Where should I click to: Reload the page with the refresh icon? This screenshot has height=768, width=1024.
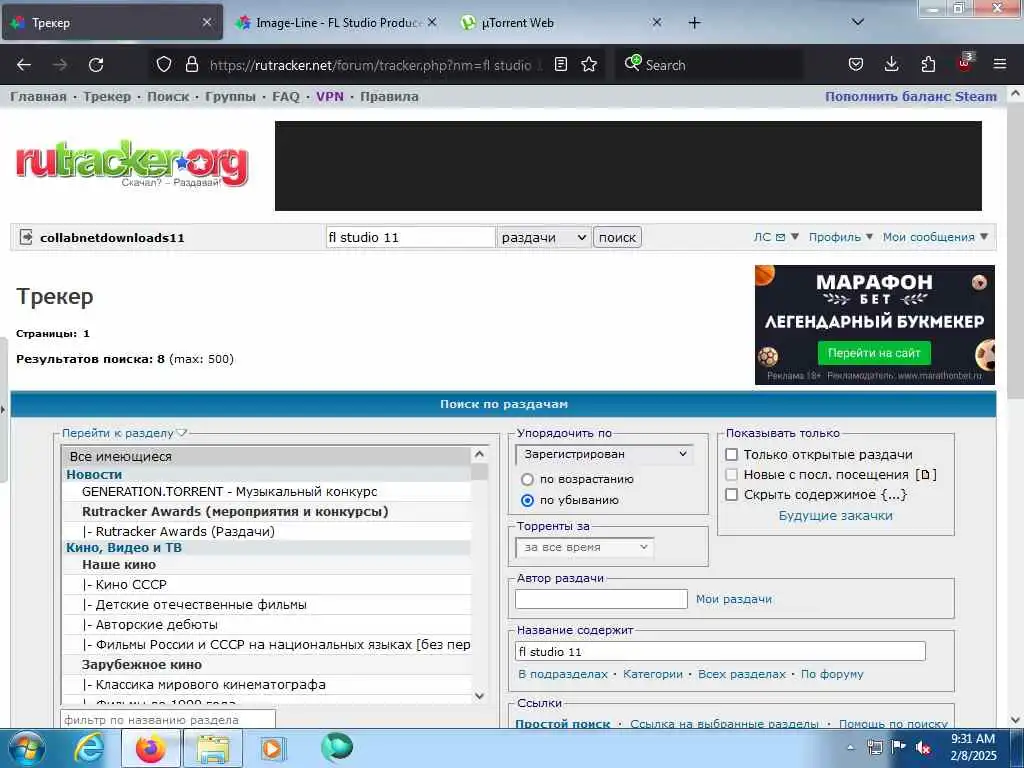click(x=96, y=65)
